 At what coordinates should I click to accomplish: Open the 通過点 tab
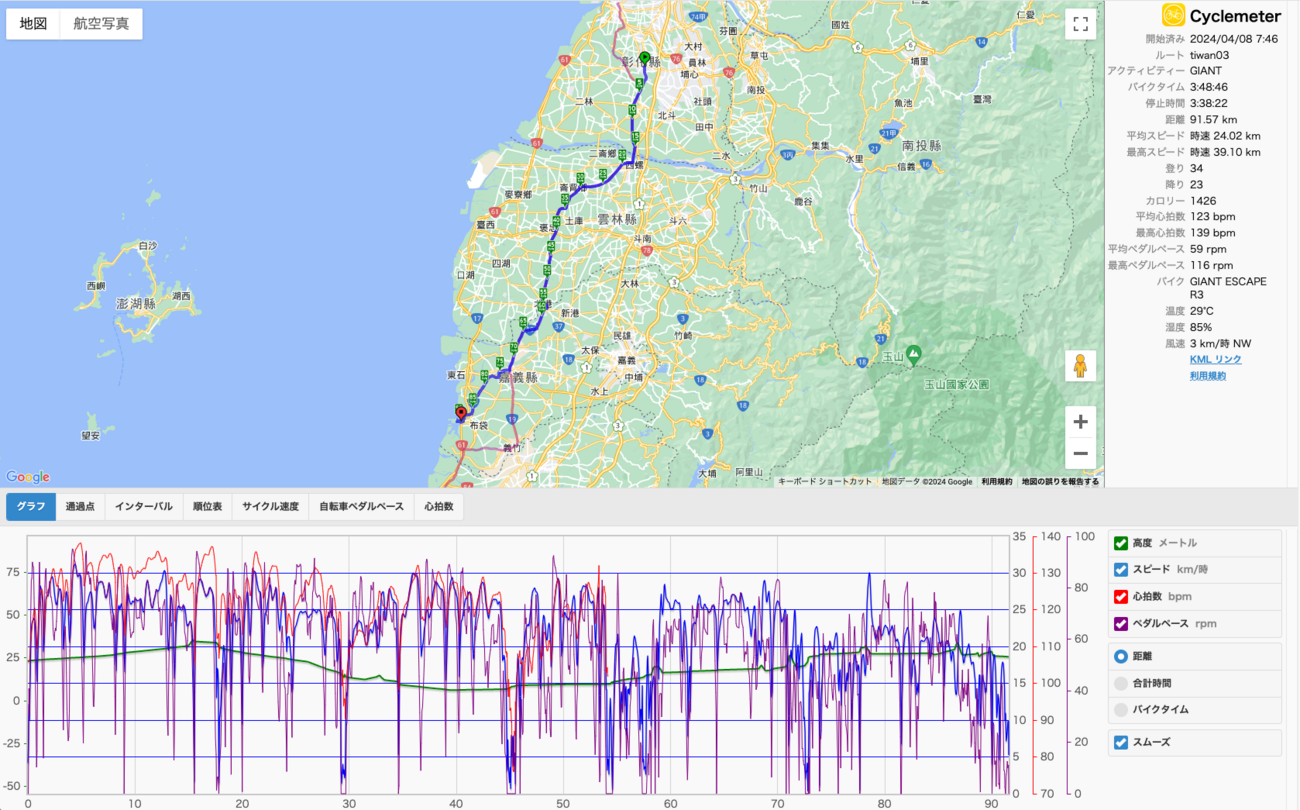point(80,507)
